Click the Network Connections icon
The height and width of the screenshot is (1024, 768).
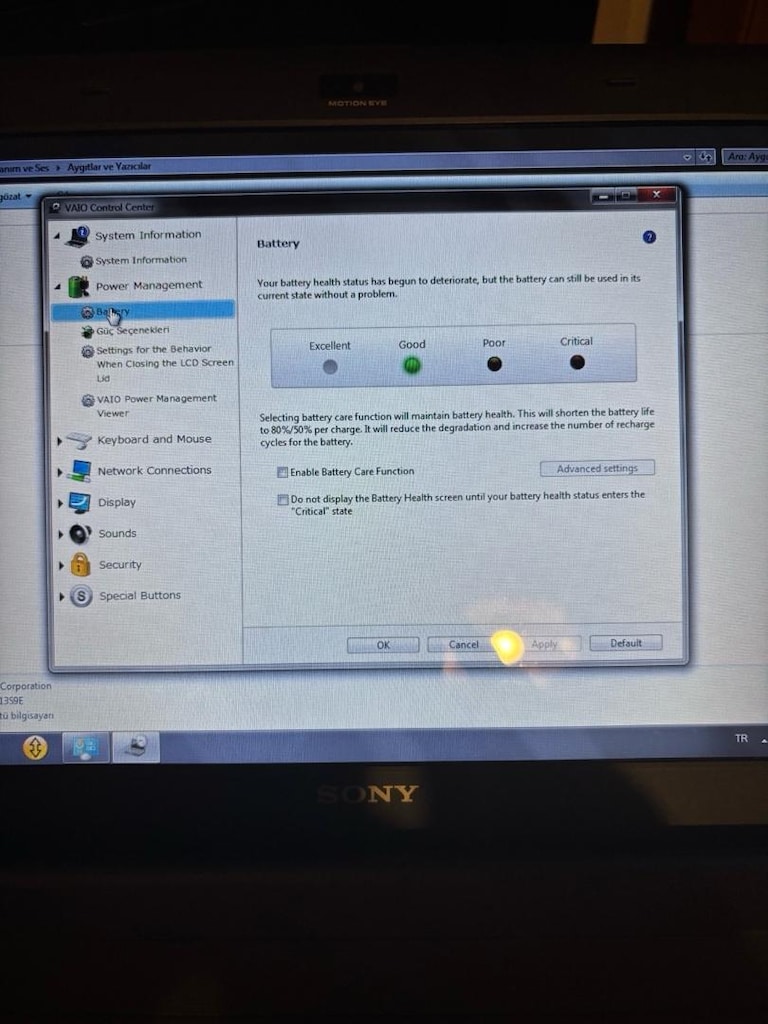pos(80,471)
